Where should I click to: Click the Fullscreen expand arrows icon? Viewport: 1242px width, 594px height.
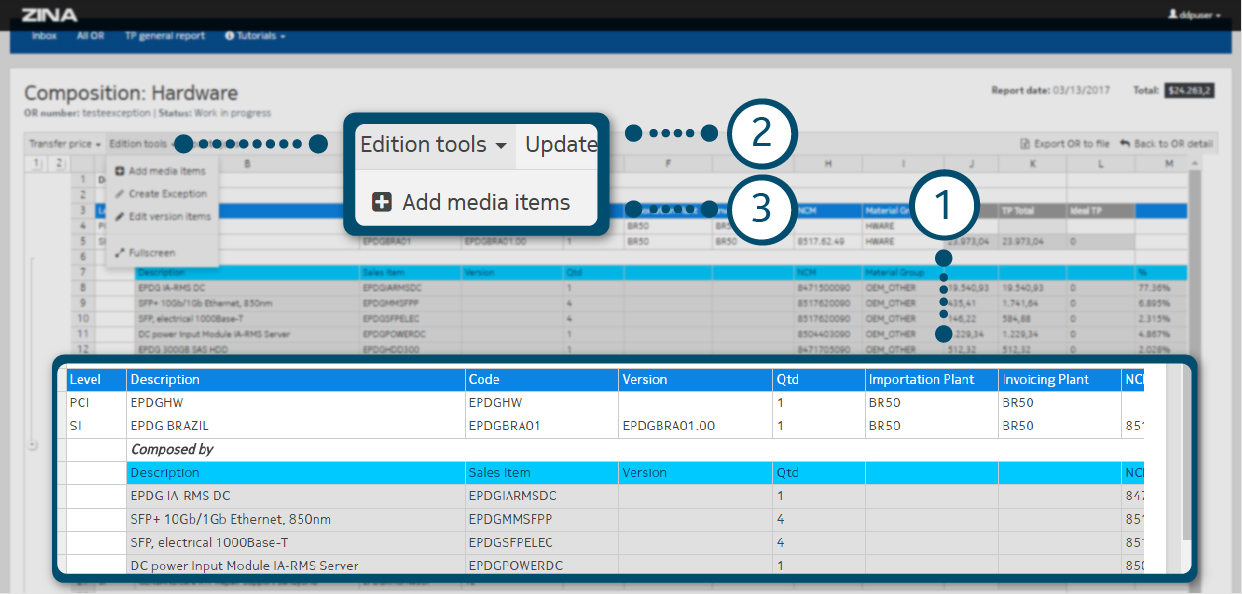(x=121, y=253)
